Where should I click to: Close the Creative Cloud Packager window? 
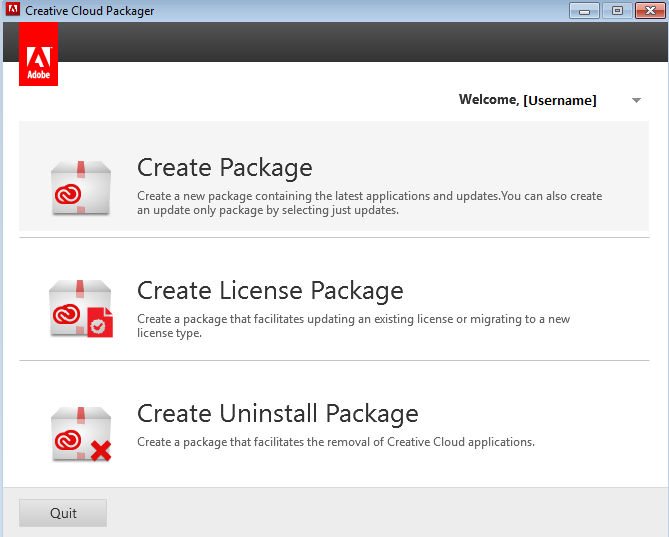tap(650, 11)
